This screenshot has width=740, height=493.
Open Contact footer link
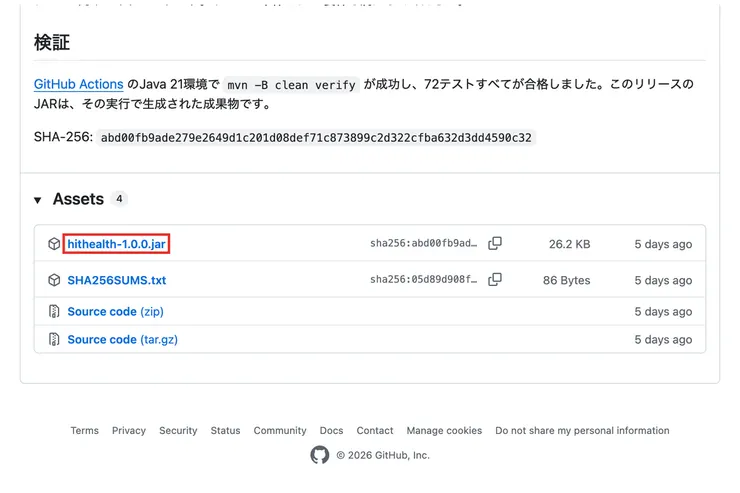(x=375, y=430)
